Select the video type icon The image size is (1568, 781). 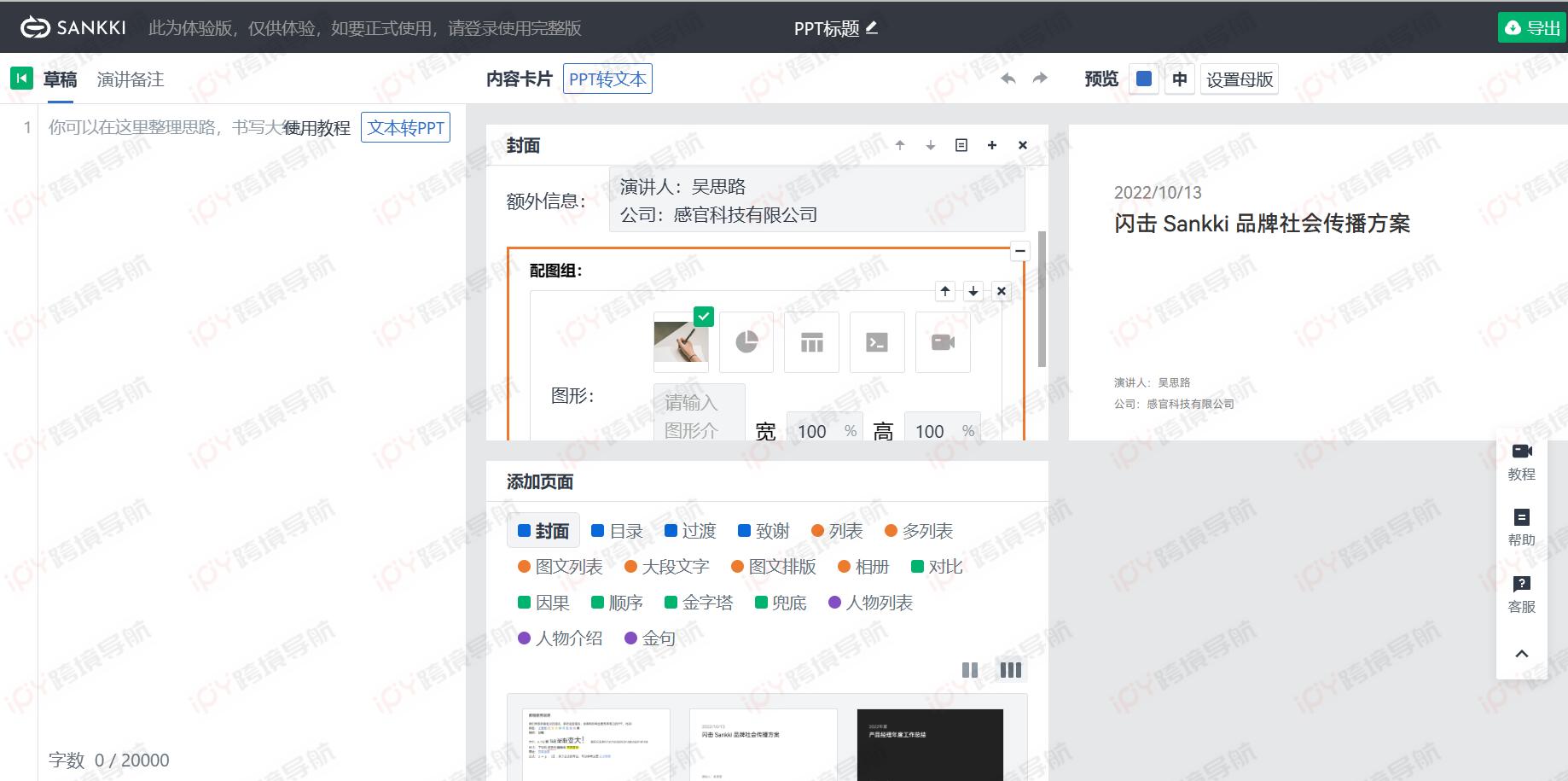pyautogui.click(x=943, y=342)
